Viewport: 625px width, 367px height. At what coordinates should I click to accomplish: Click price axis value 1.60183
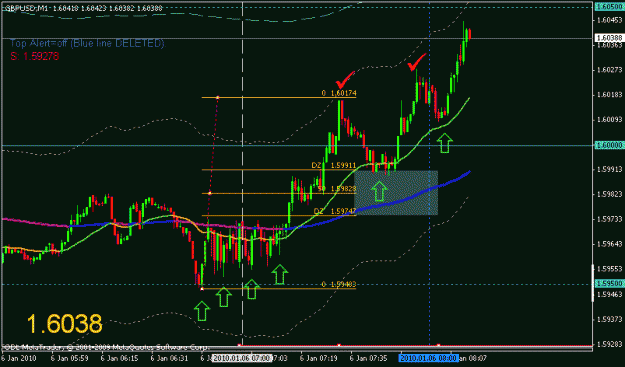pos(610,95)
